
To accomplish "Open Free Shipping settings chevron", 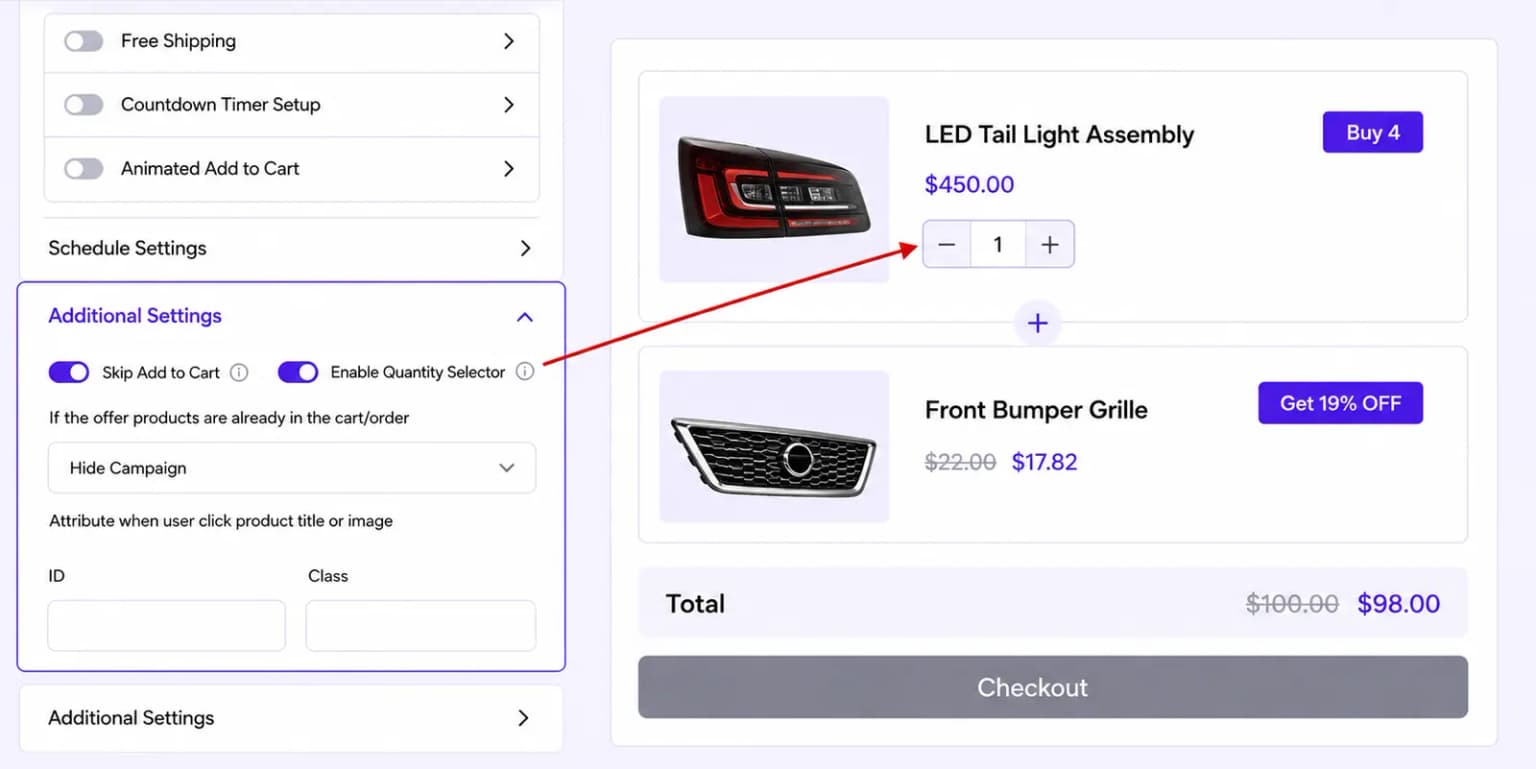I will tap(509, 41).
